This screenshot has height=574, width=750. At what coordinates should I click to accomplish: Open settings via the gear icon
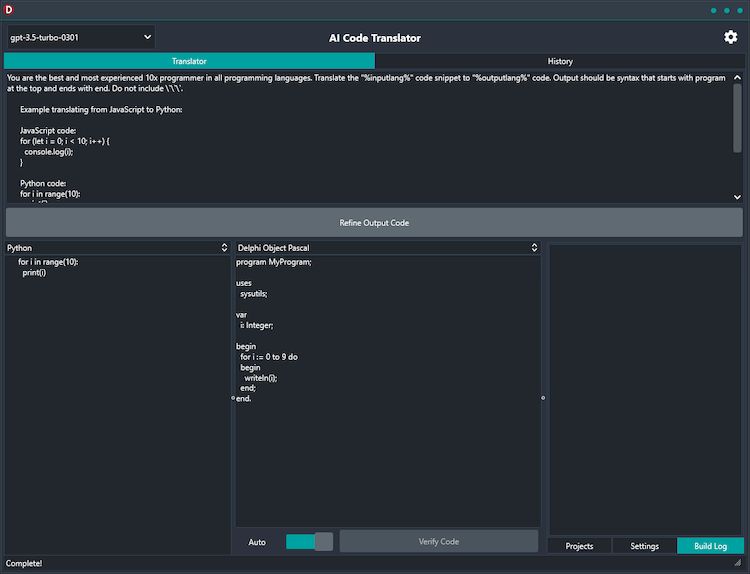pyautogui.click(x=730, y=37)
